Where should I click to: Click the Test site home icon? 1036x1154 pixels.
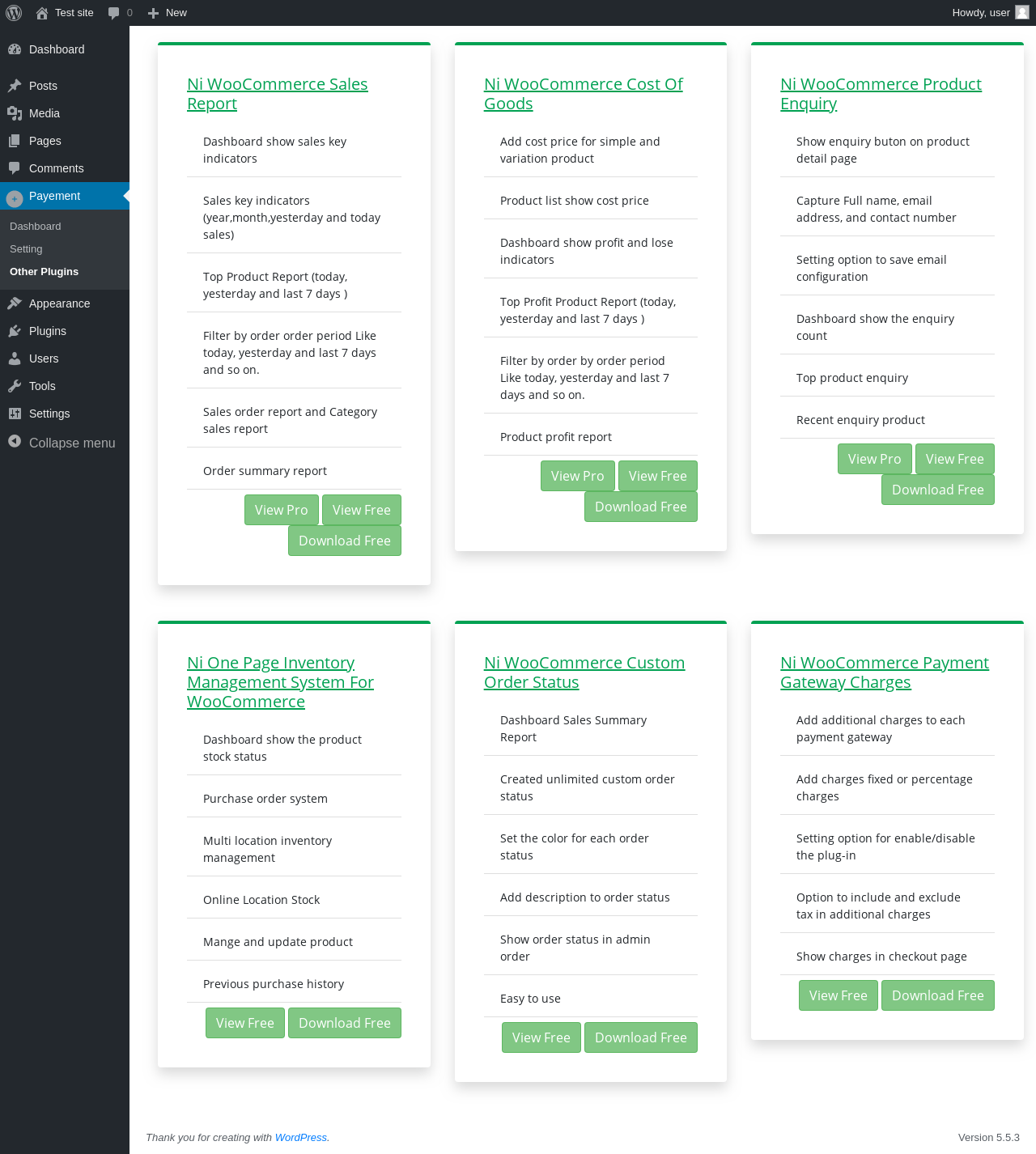(42, 13)
